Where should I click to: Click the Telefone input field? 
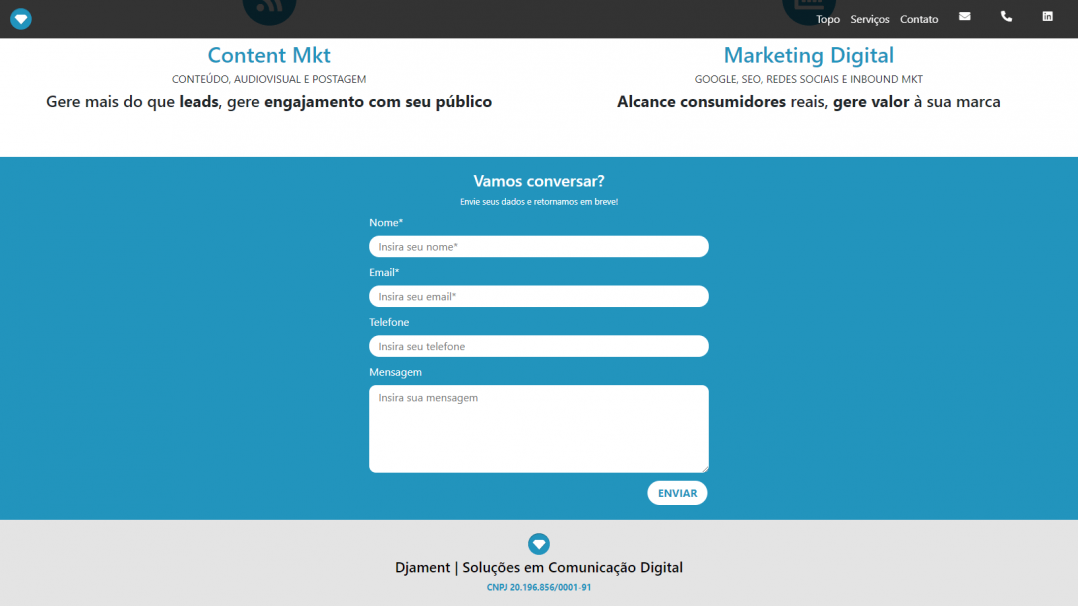pos(538,346)
